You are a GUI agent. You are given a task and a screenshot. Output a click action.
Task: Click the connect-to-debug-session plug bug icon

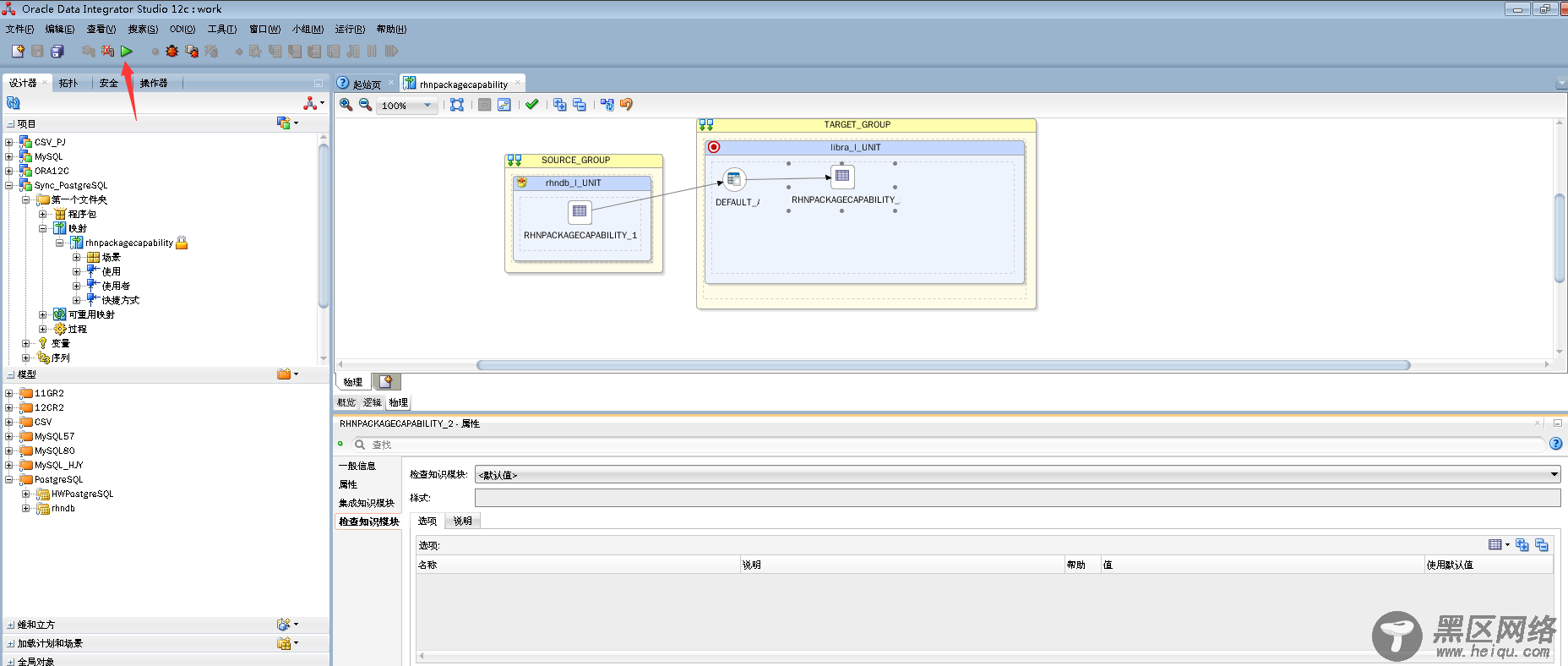(x=192, y=52)
